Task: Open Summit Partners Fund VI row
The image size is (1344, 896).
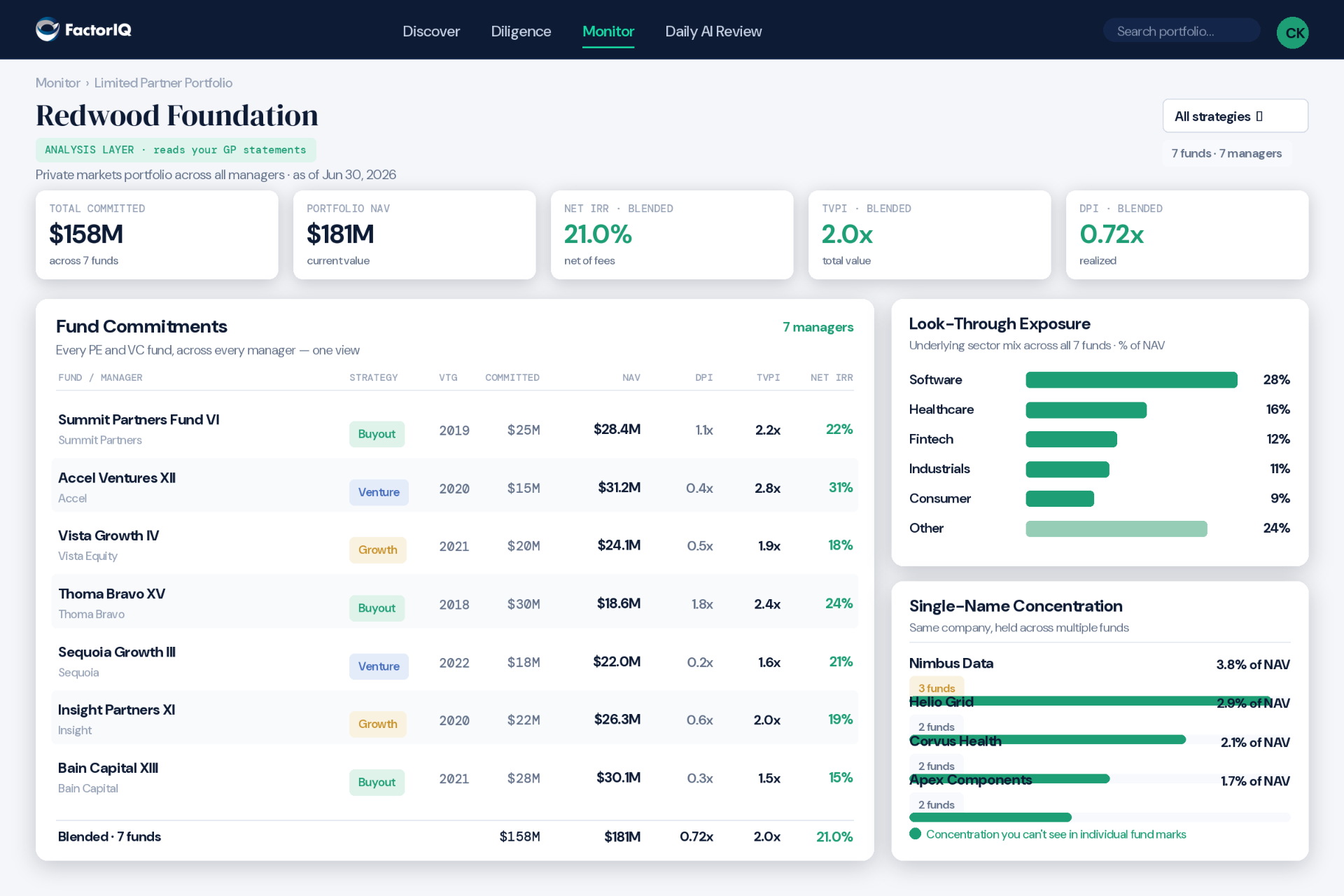Action: click(454, 429)
